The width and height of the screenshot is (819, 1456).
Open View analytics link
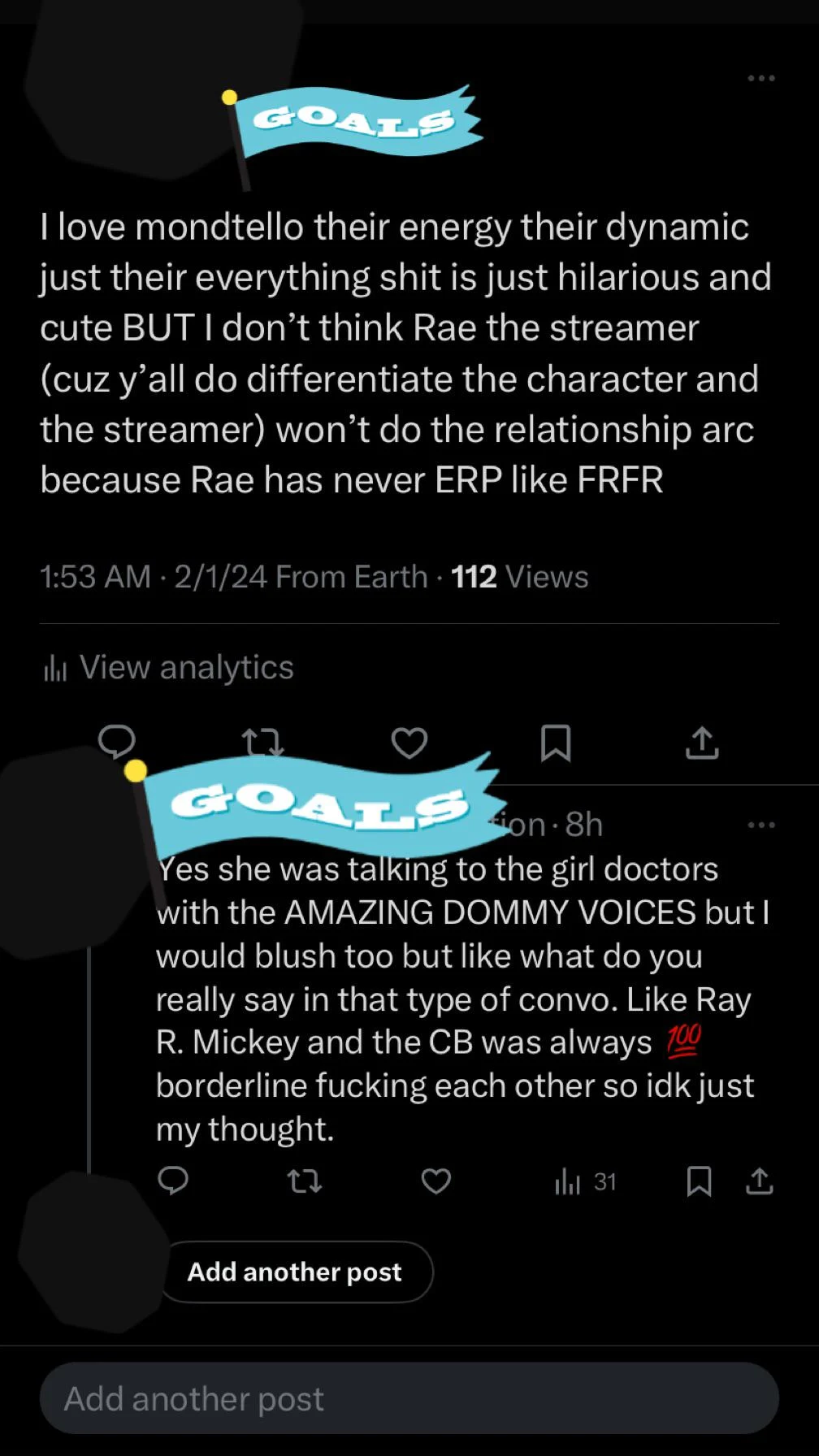[186, 668]
